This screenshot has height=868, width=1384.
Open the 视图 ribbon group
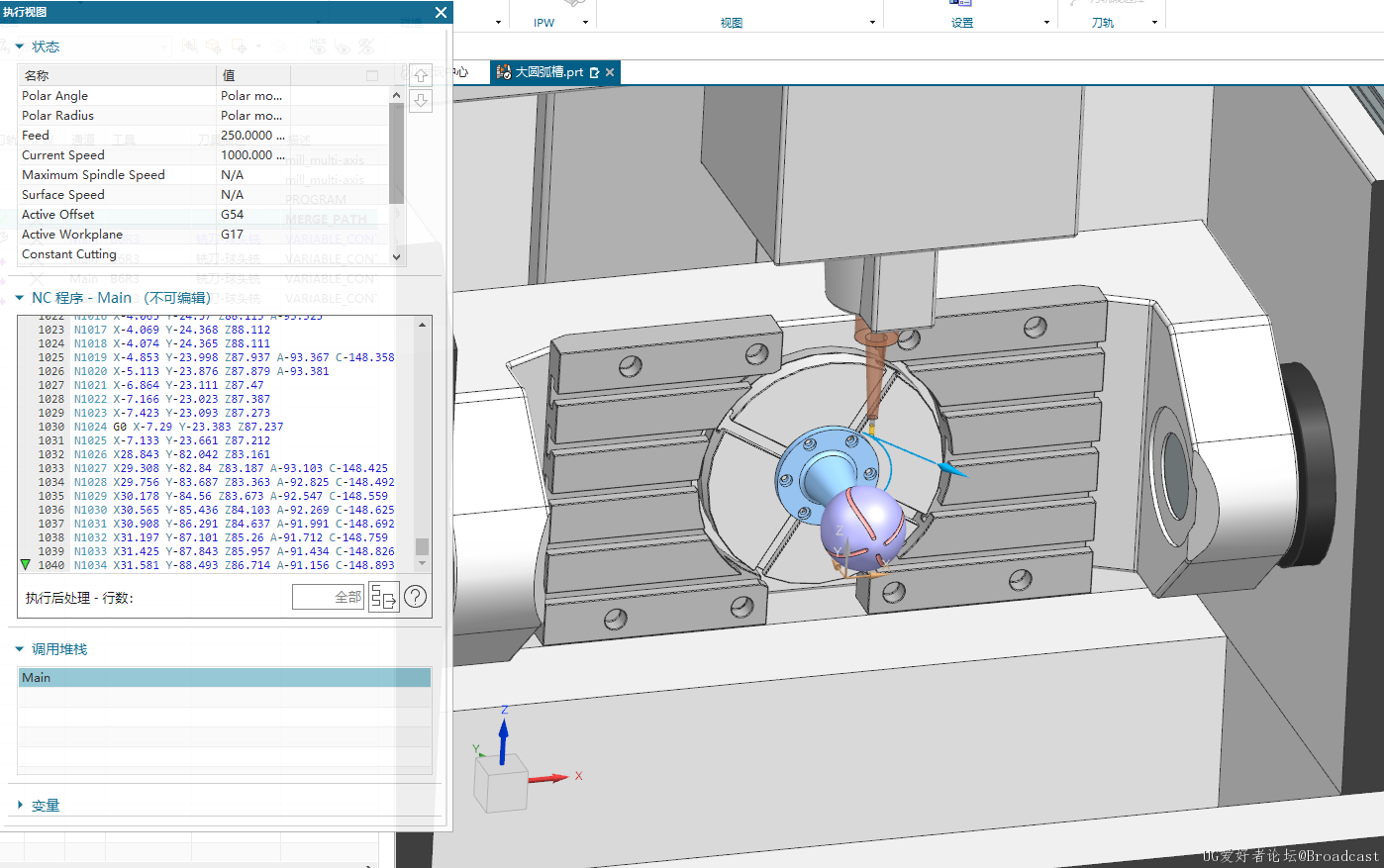[x=732, y=23]
